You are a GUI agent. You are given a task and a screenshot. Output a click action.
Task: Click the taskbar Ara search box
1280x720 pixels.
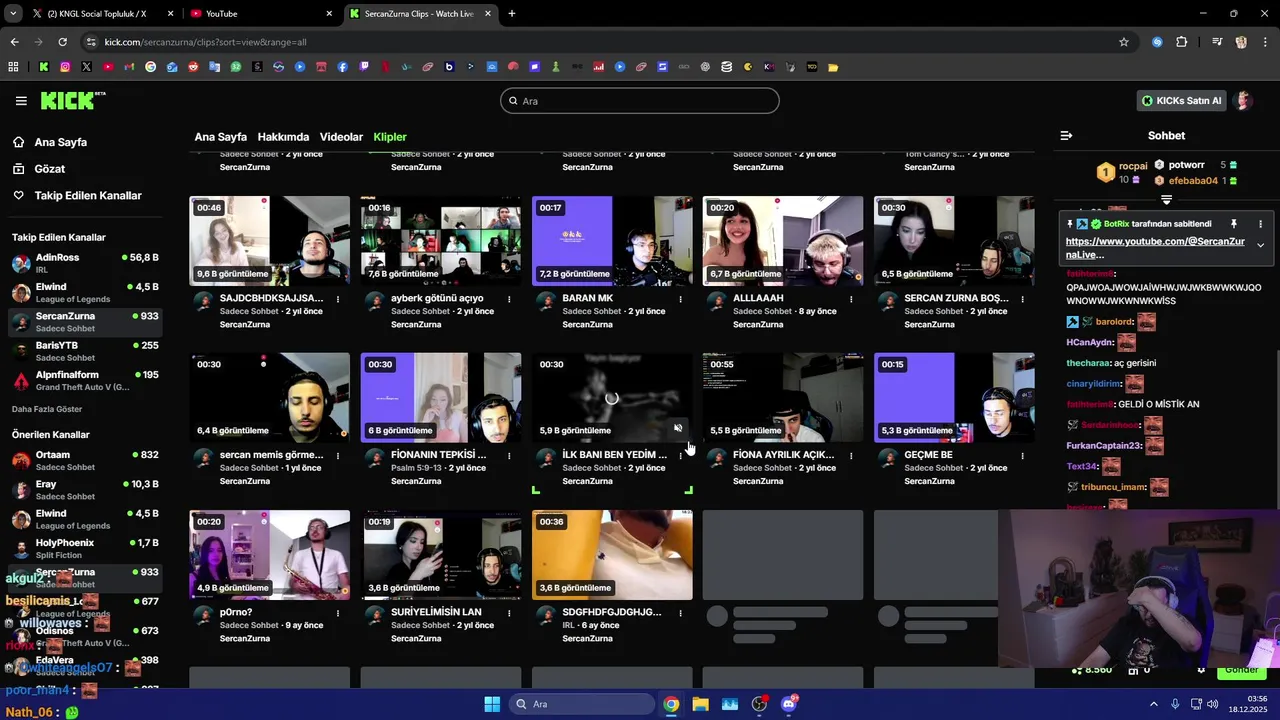pos(582,704)
